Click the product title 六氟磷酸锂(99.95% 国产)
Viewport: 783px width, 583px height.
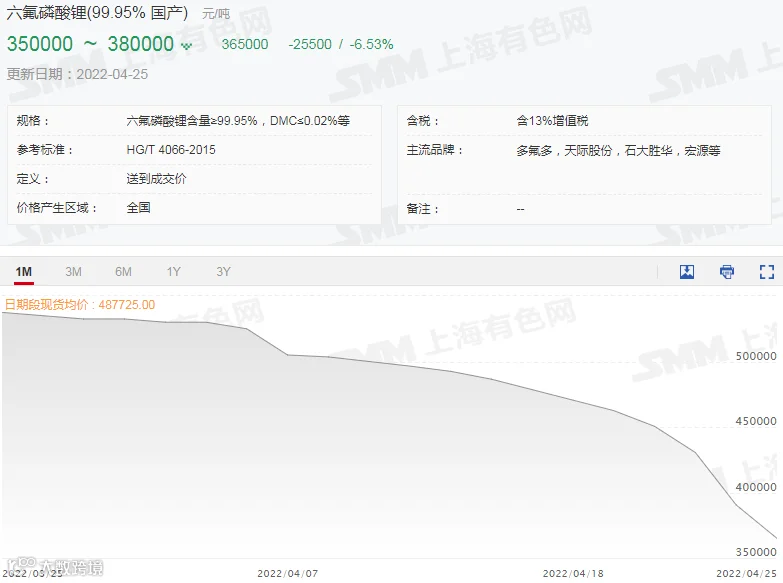pyautogui.click(x=97, y=12)
